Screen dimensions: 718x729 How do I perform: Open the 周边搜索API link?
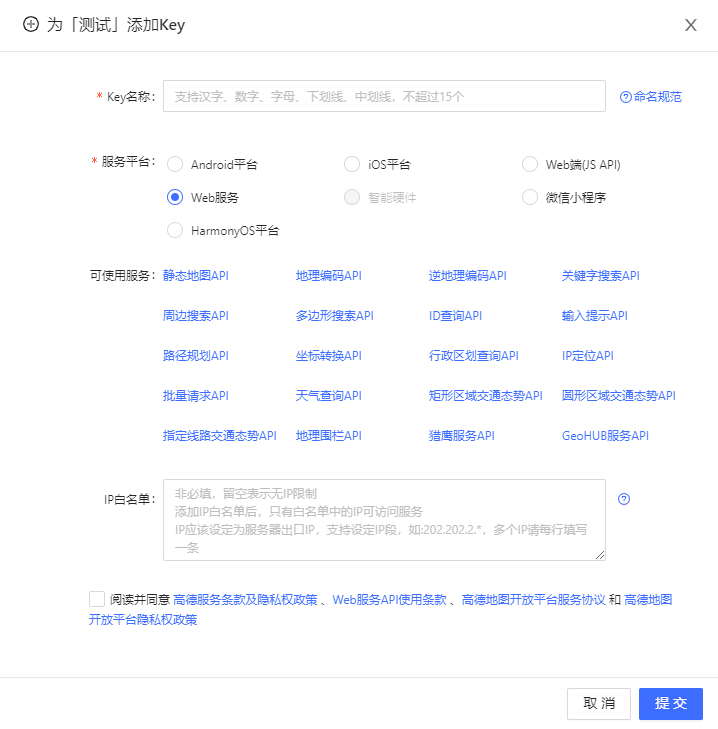[x=196, y=316]
